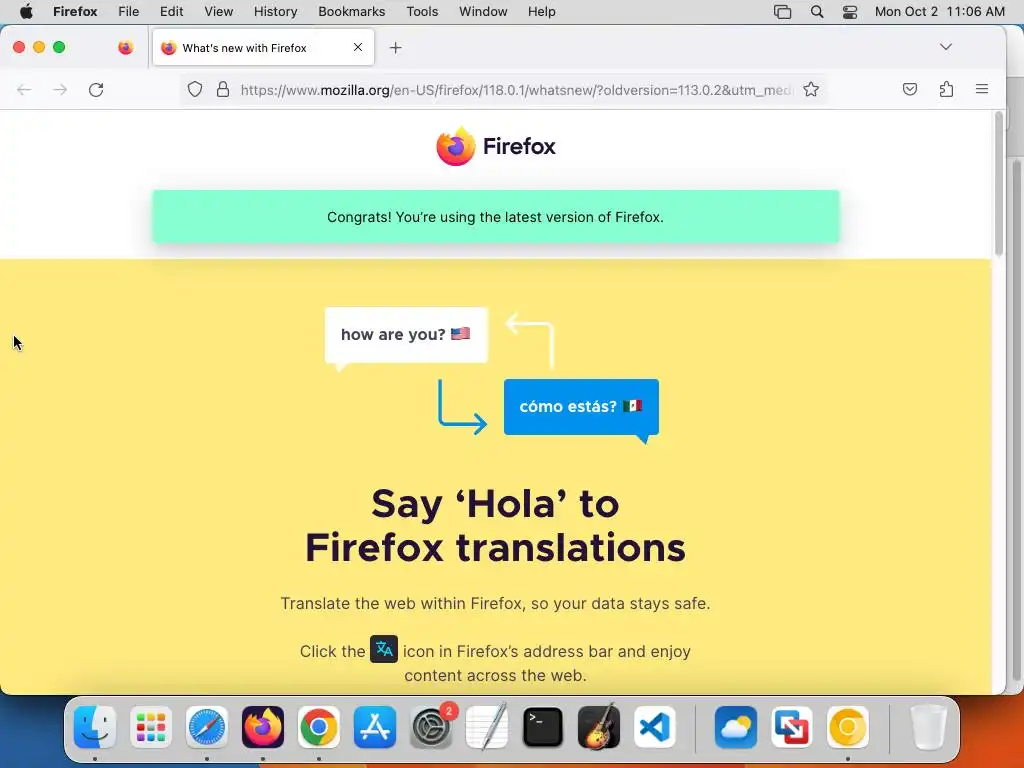Open Finder from the Dock
Image resolution: width=1024 pixels, height=768 pixels.
click(95, 727)
